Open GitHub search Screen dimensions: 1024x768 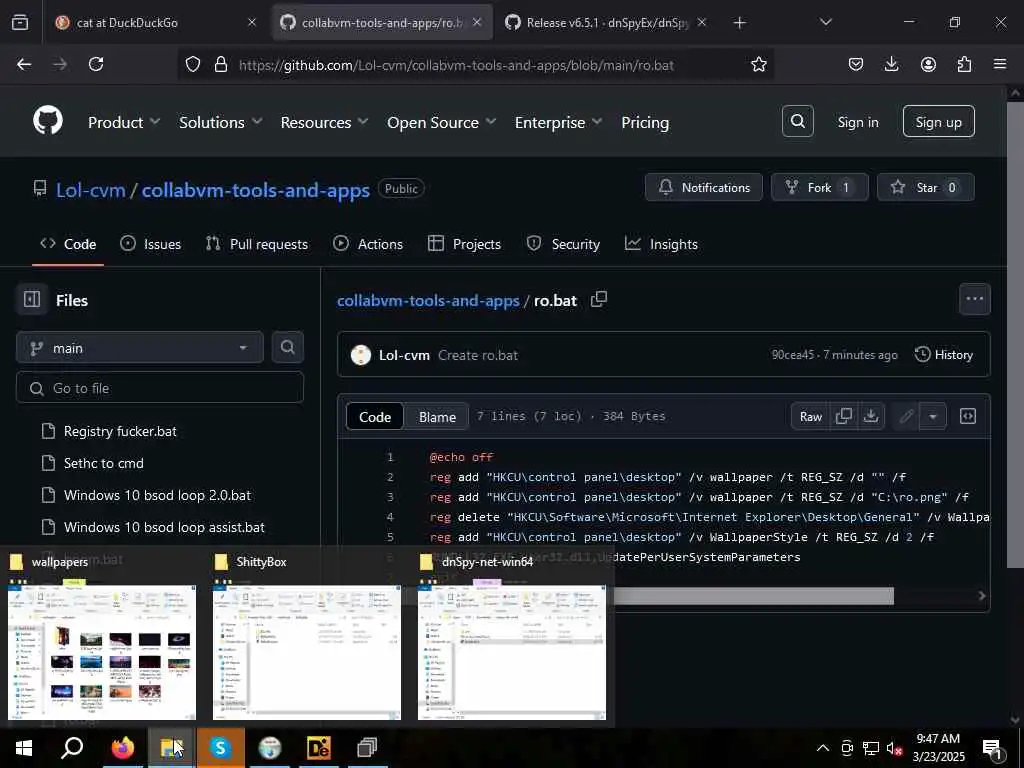coord(797,121)
